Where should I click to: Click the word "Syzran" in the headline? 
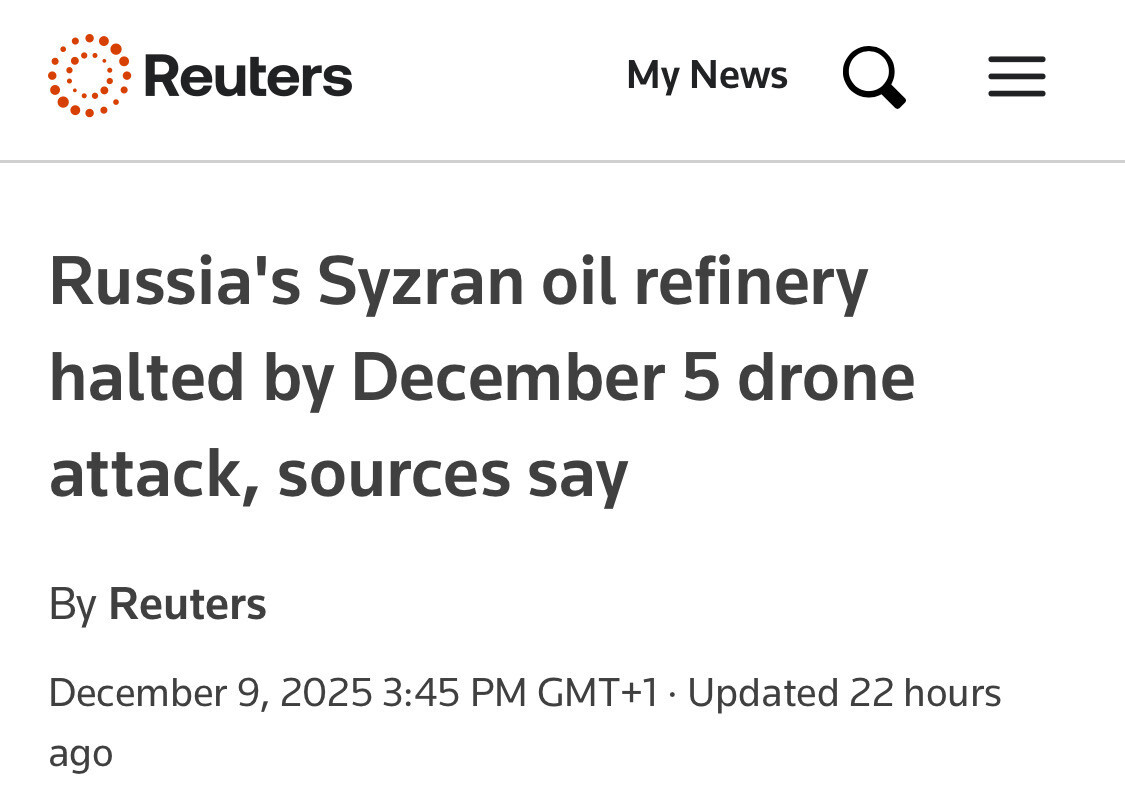[x=419, y=283]
